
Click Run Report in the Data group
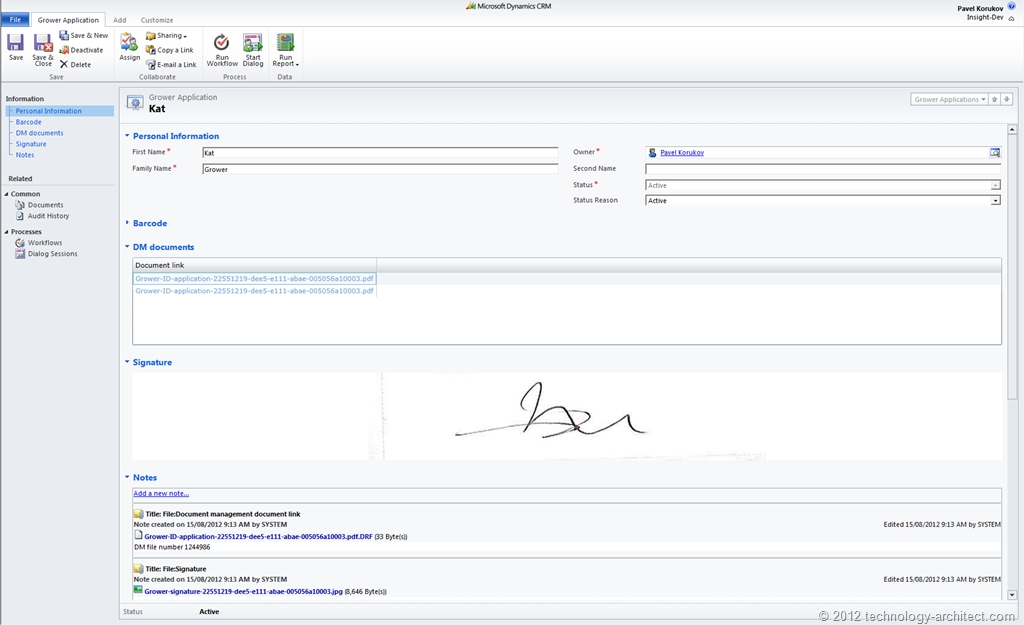[285, 49]
